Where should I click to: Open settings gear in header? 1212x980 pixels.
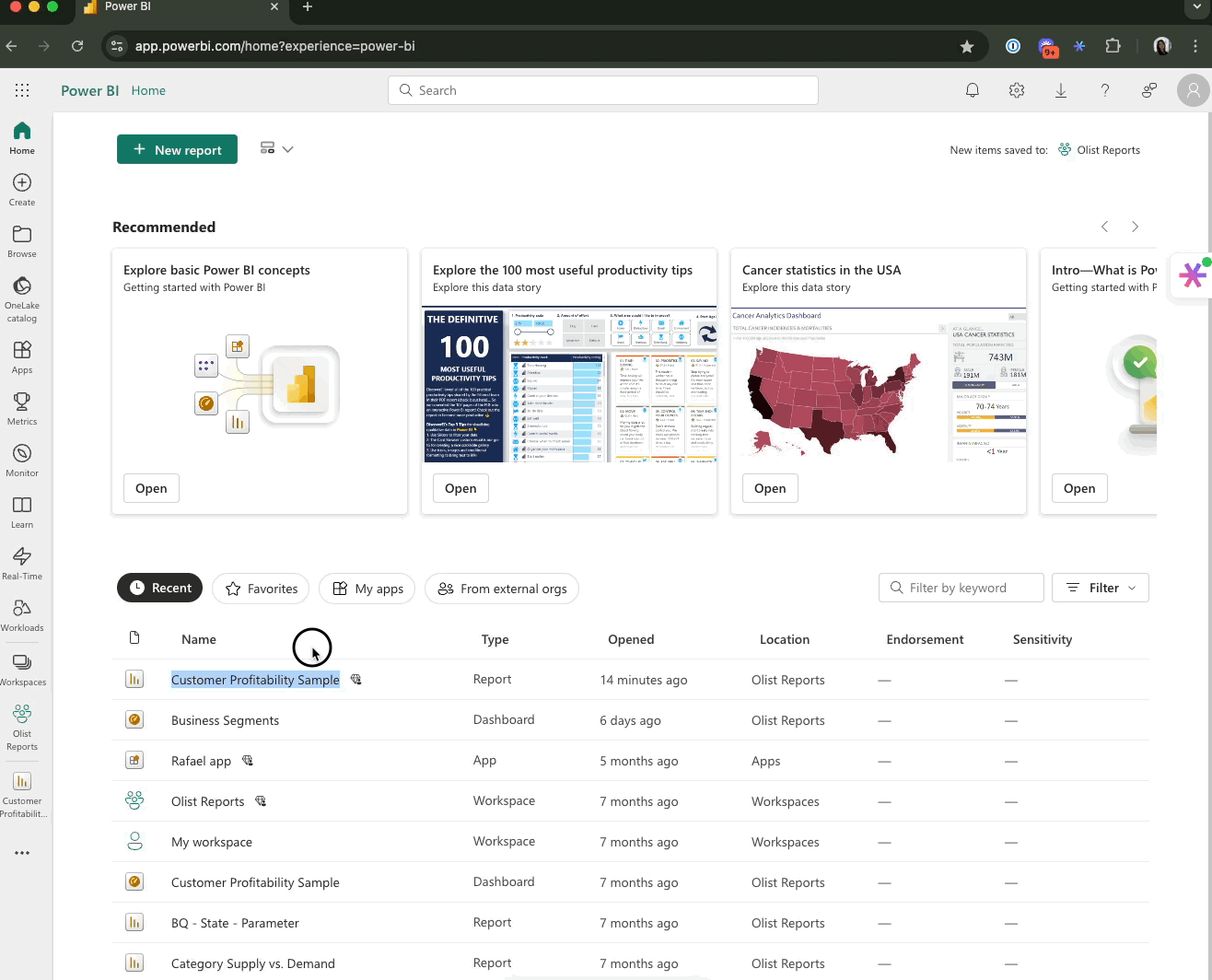[1016, 90]
